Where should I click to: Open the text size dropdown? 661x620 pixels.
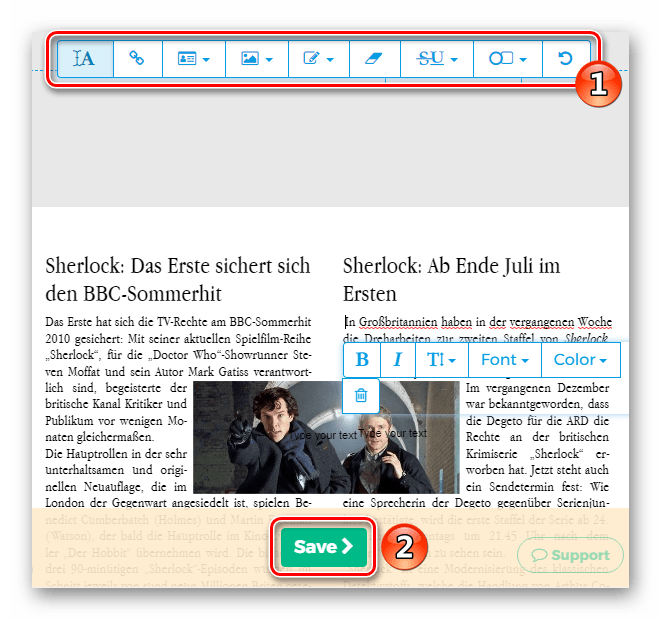441,360
